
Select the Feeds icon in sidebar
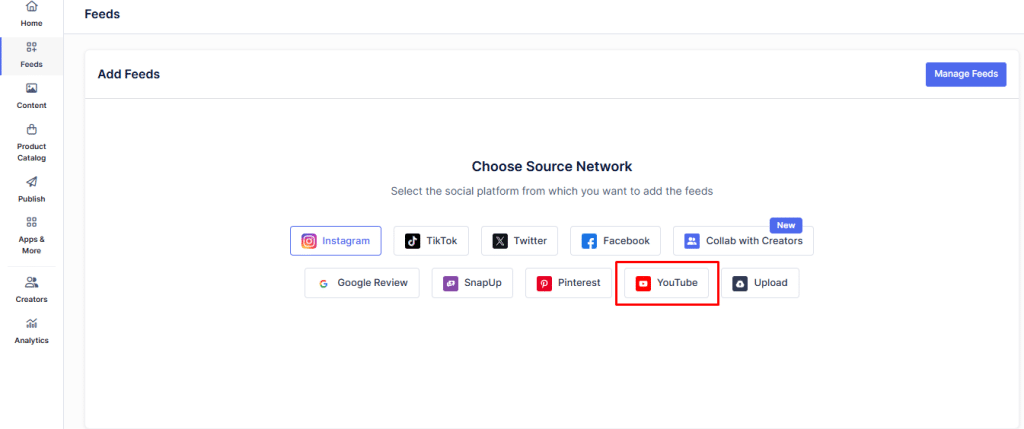point(31,47)
